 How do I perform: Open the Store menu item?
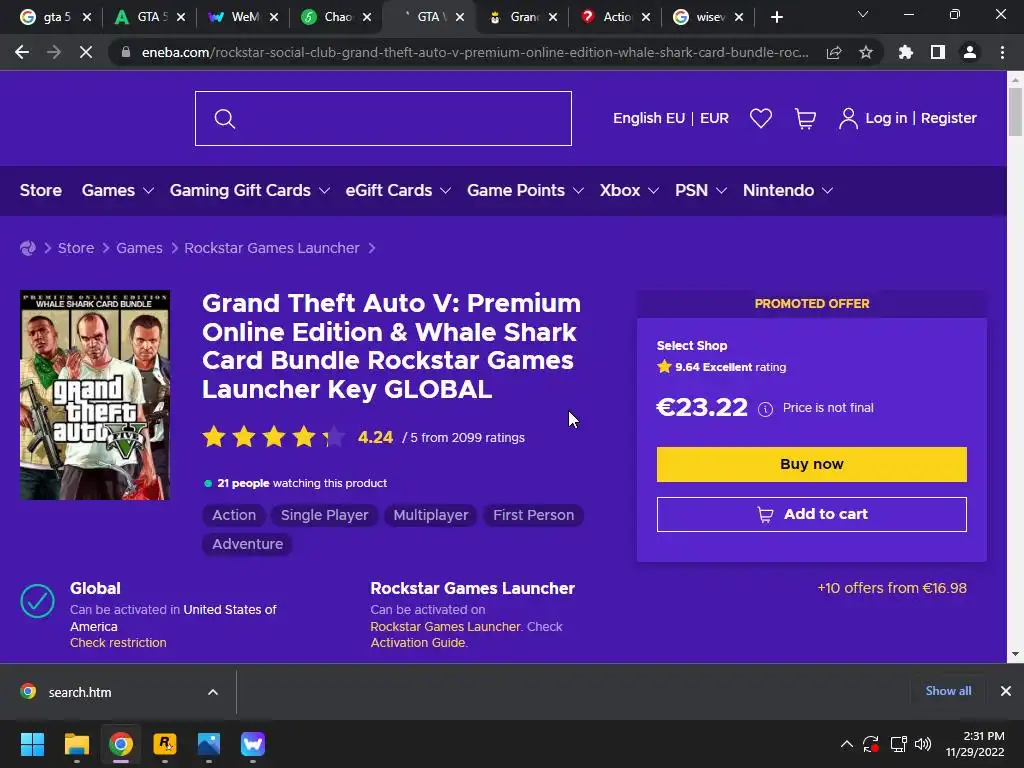[x=40, y=191]
